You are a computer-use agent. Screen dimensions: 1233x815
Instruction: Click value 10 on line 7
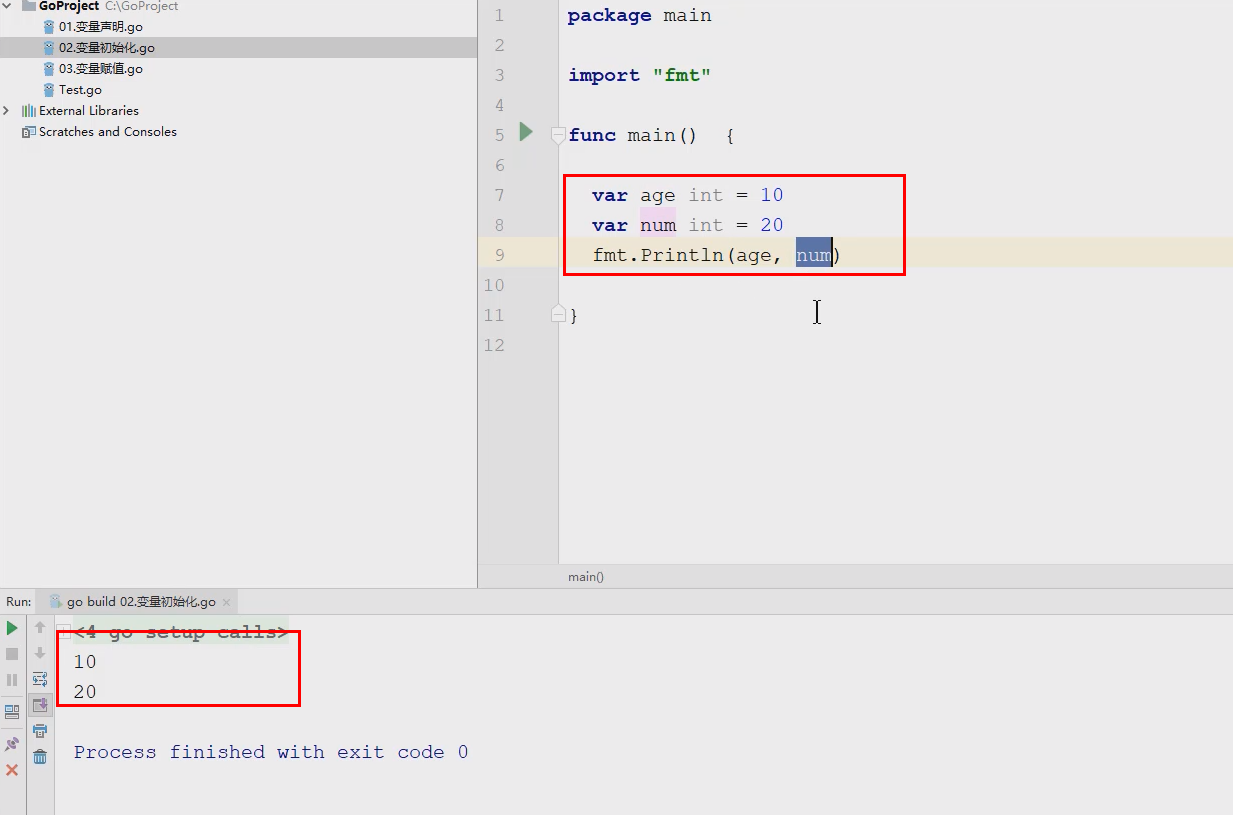tap(771, 195)
